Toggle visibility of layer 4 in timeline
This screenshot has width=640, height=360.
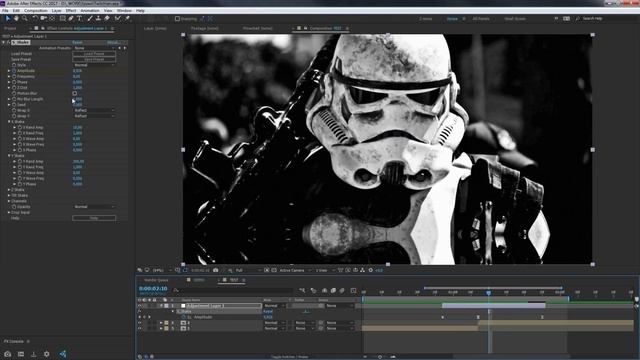coord(140,322)
